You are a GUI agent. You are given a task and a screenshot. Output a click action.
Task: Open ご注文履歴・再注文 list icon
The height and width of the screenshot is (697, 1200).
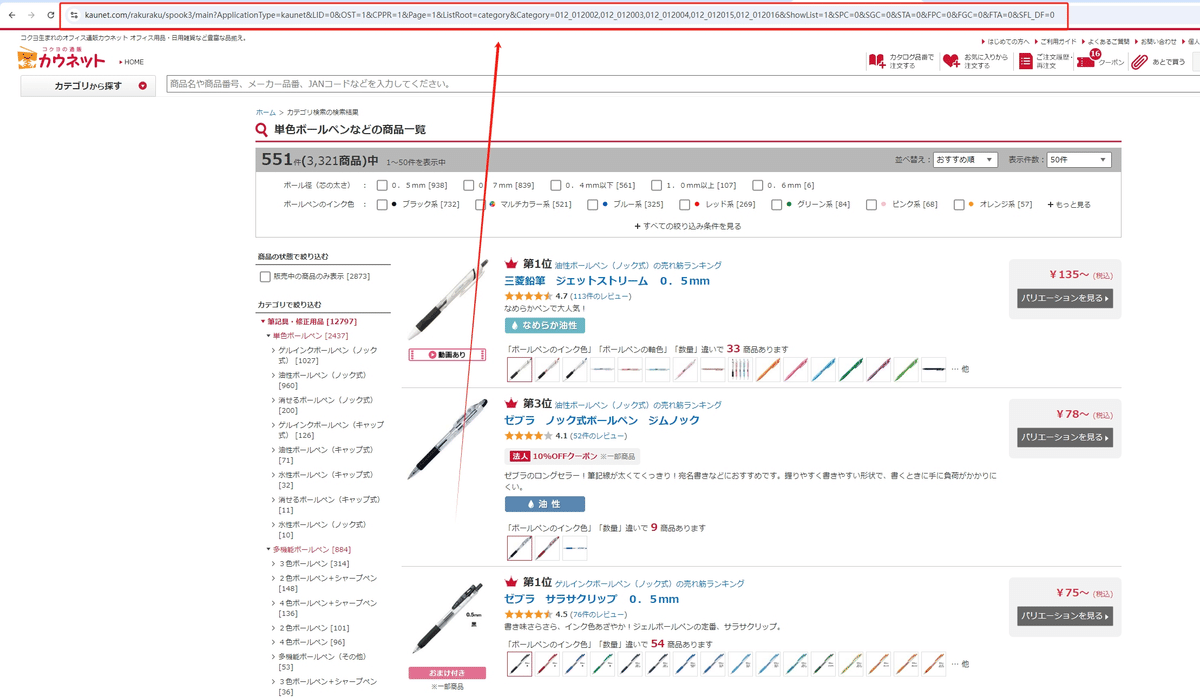(1026, 62)
